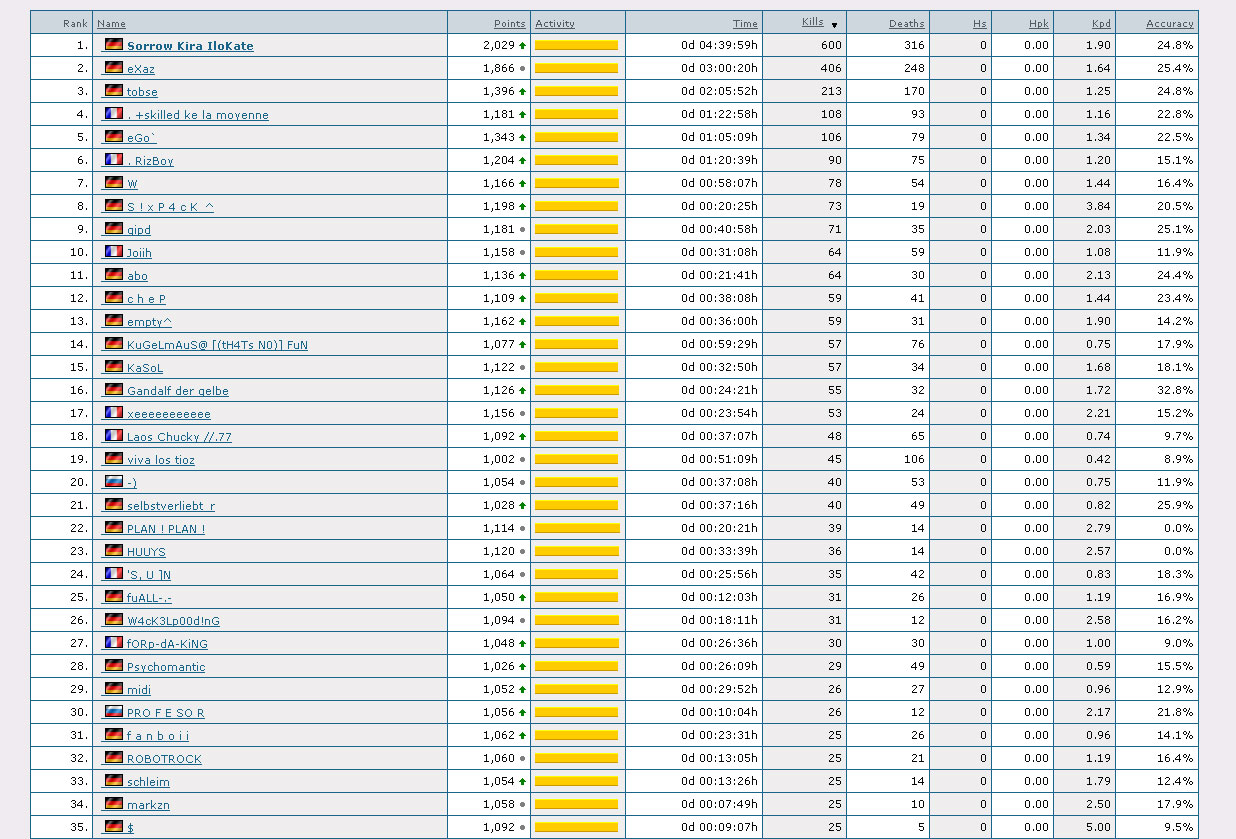The width and height of the screenshot is (1236, 839).
Task: Click the descending sort arrow on Kills column
Action: pos(834,25)
